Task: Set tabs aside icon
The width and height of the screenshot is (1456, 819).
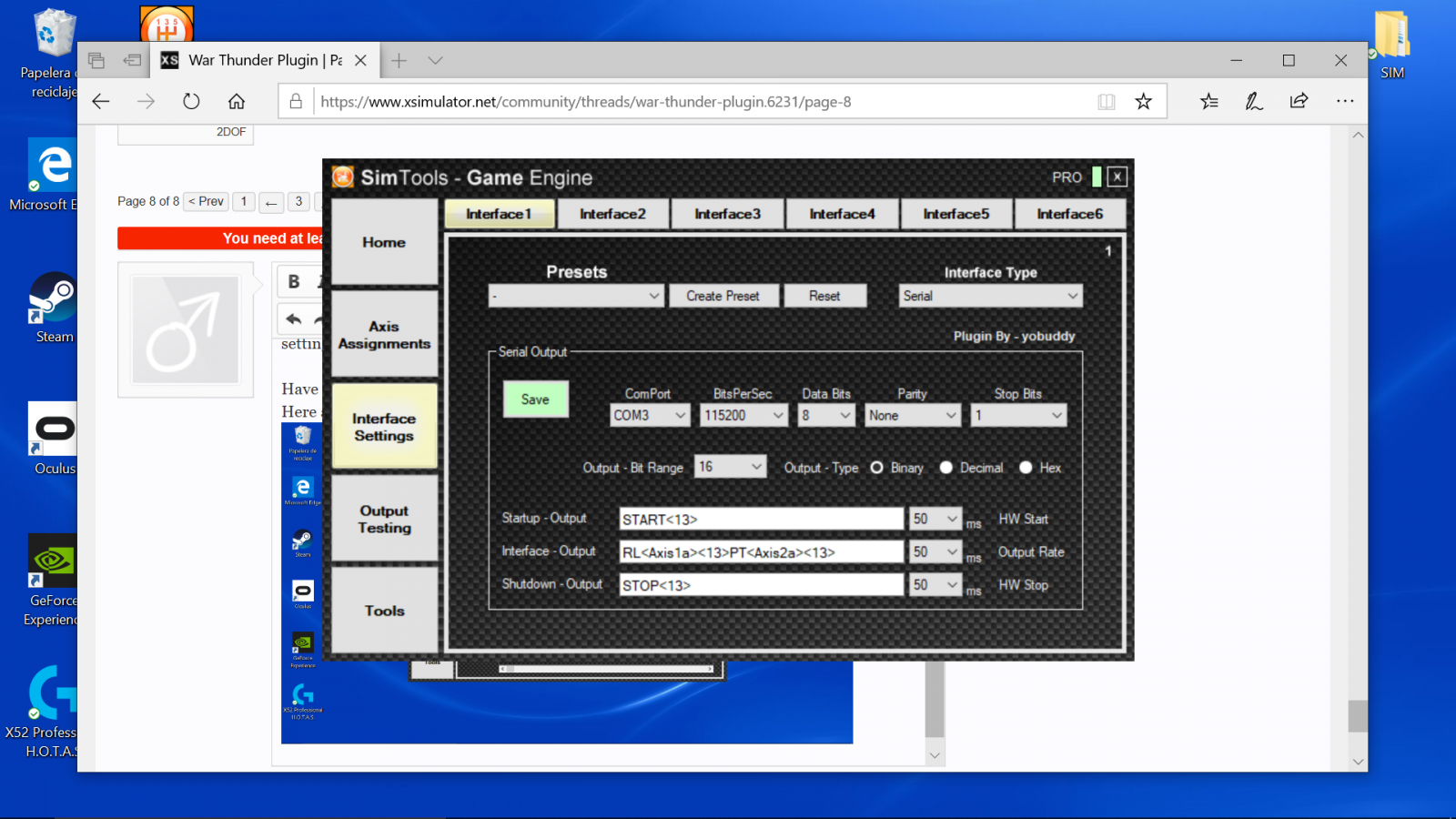Action: pyautogui.click(x=132, y=60)
